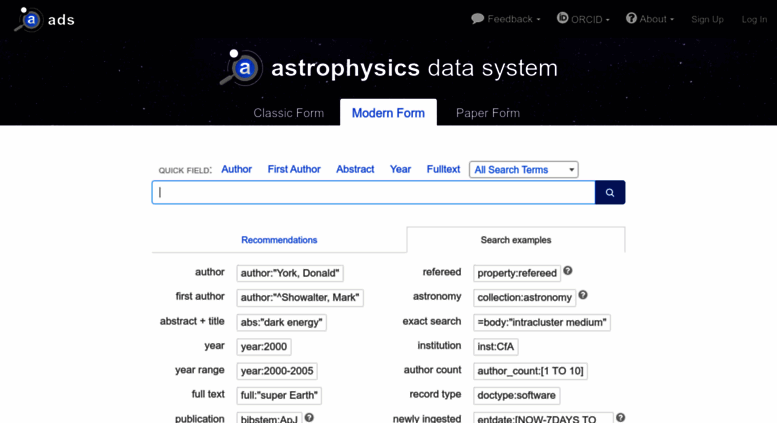Open help icon next to entdate example
The image size is (777, 423).
(620, 418)
